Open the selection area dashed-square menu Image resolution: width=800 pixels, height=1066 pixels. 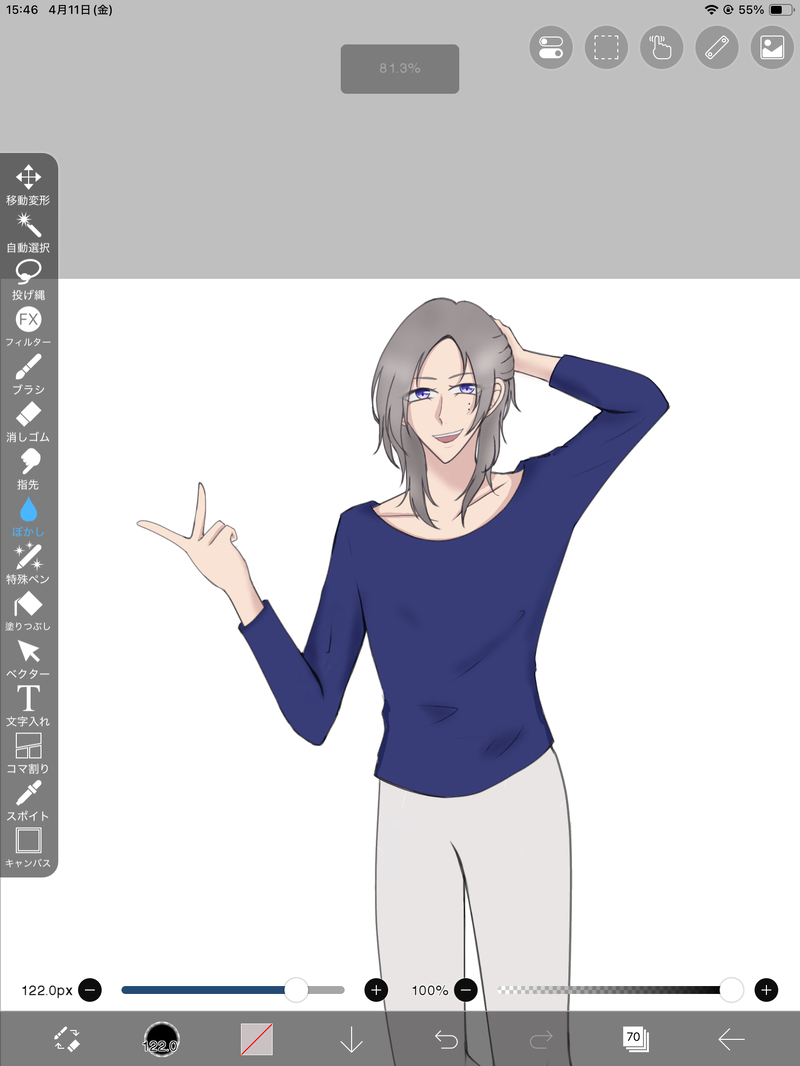pyautogui.click(x=606, y=48)
